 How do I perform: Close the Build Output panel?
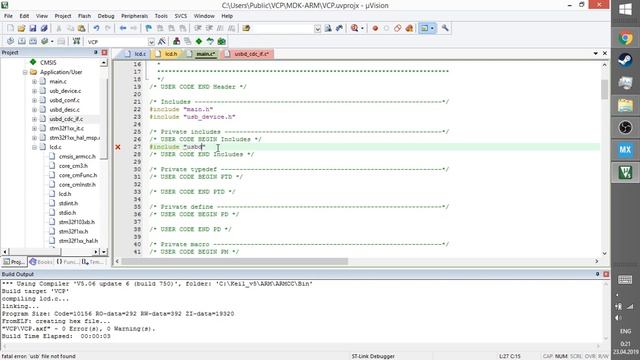(x=606, y=274)
